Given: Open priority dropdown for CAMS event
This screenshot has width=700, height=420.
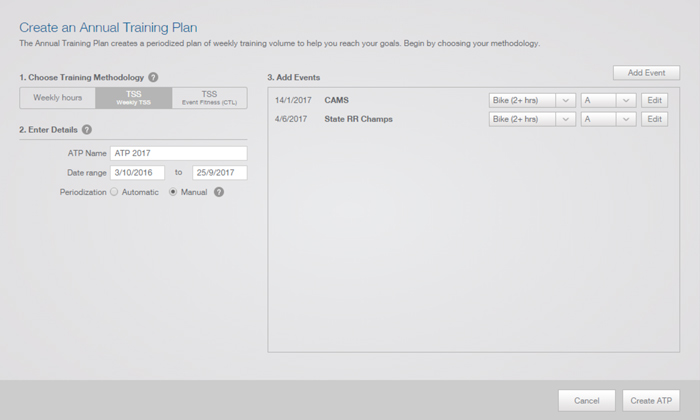Looking at the screenshot, I should tap(608, 100).
